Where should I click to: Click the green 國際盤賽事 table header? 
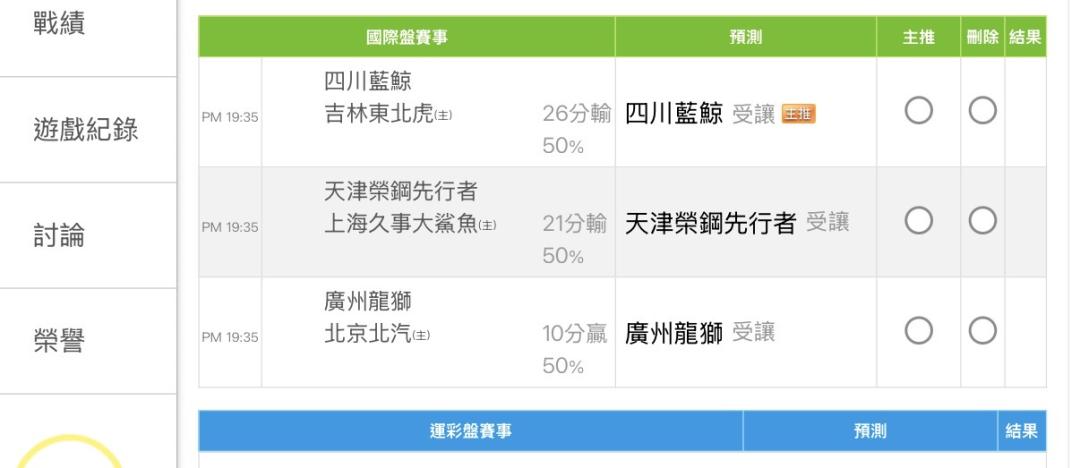click(x=406, y=37)
